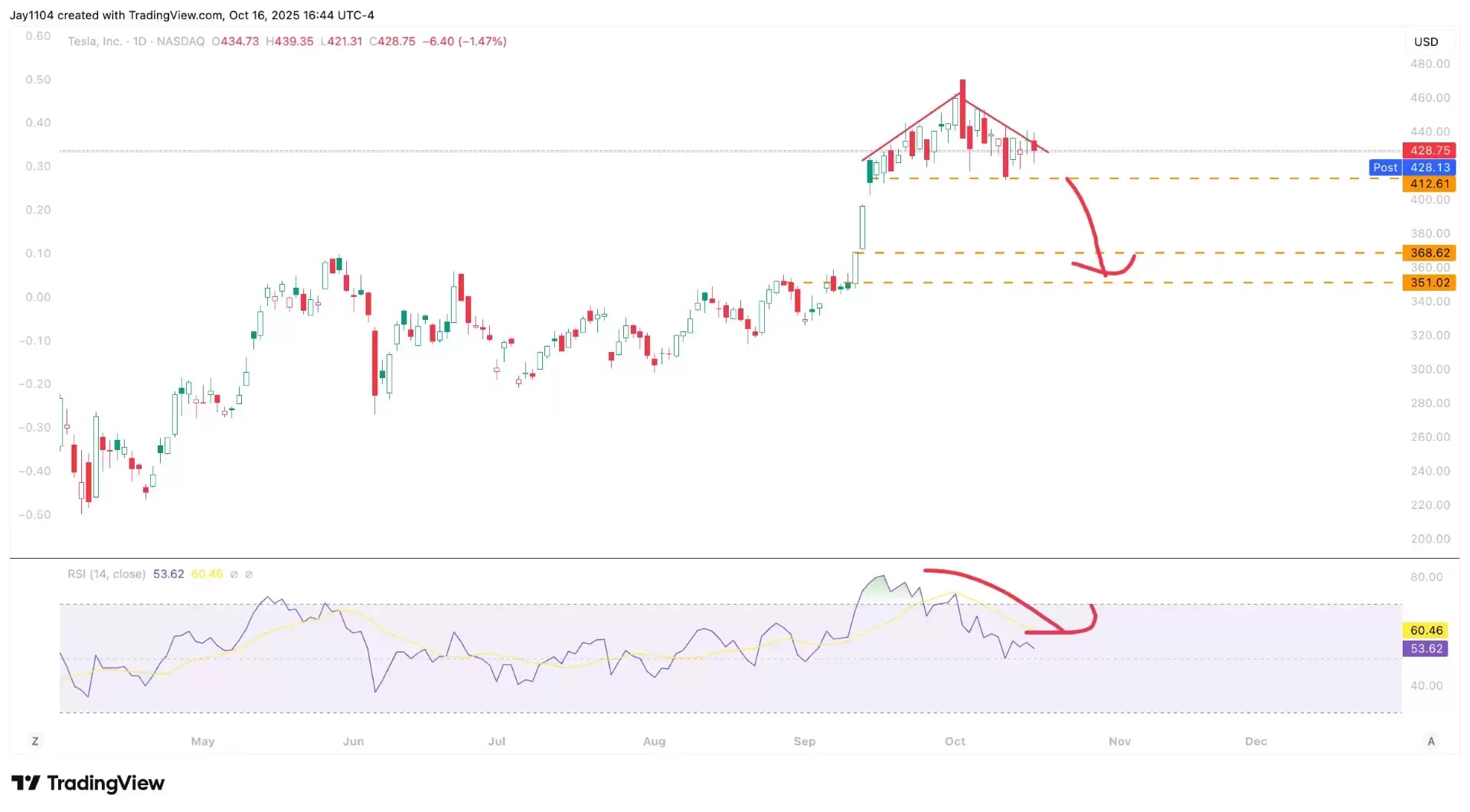The width and height of the screenshot is (1470, 812).
Task: Click the blue Post 428.13 price tag
Action: click(x=1411, y=168)
